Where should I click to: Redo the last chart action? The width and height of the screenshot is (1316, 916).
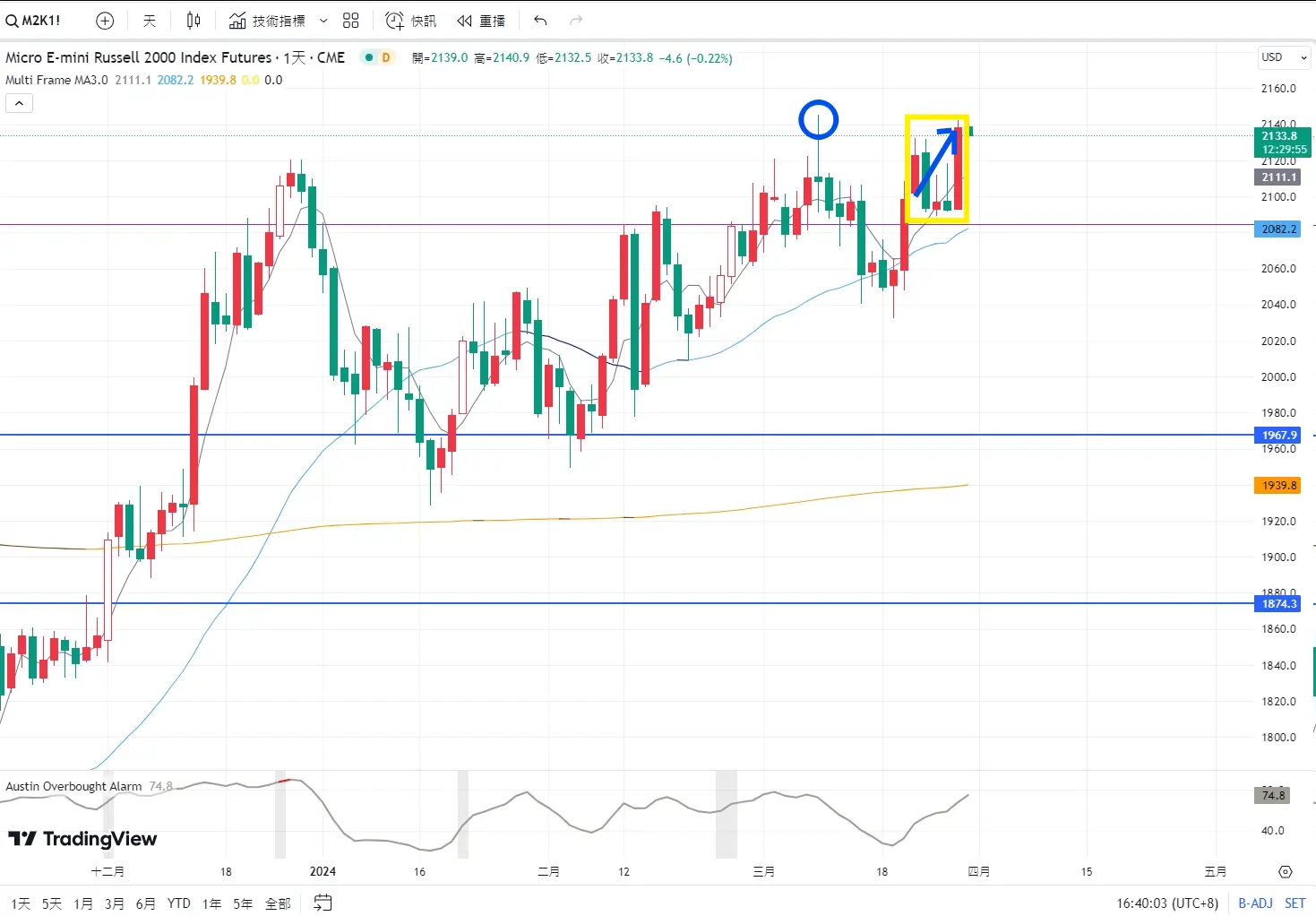click(x=576, y=21)
